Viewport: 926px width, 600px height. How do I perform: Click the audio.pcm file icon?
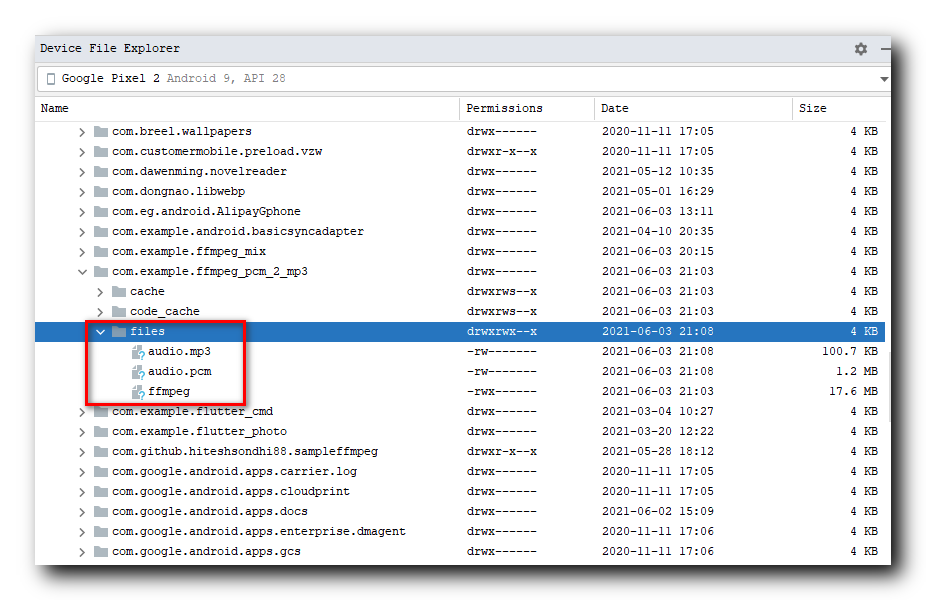[x=138, y=373]
